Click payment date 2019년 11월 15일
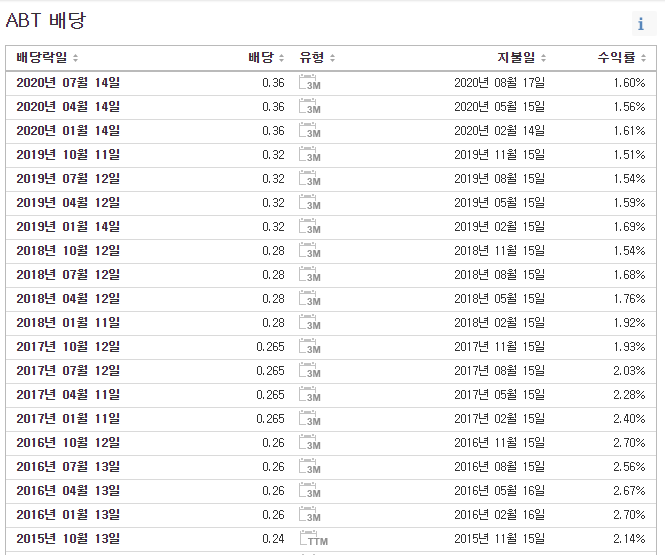This screenshot has height=555, width=665. (x=499, y=154)
